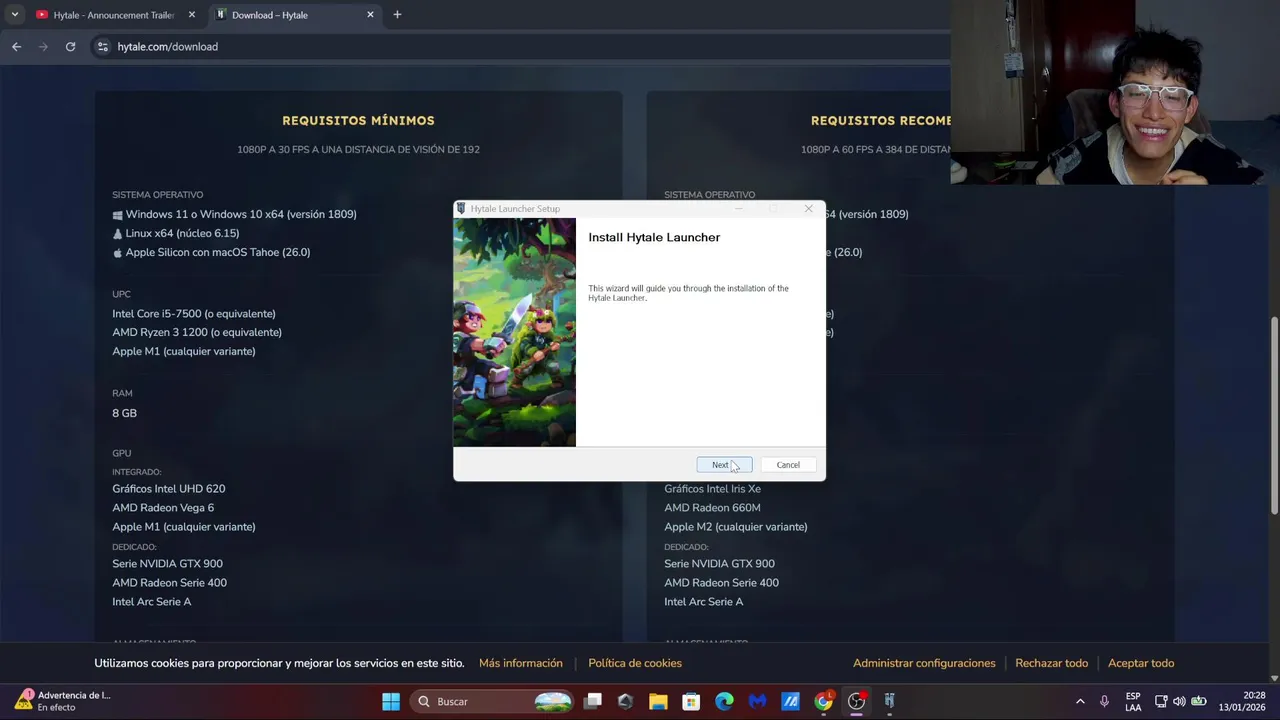The image size is (1280, 720).
Task: Open Task View from the taskbar
Action: tap(593, 701)
